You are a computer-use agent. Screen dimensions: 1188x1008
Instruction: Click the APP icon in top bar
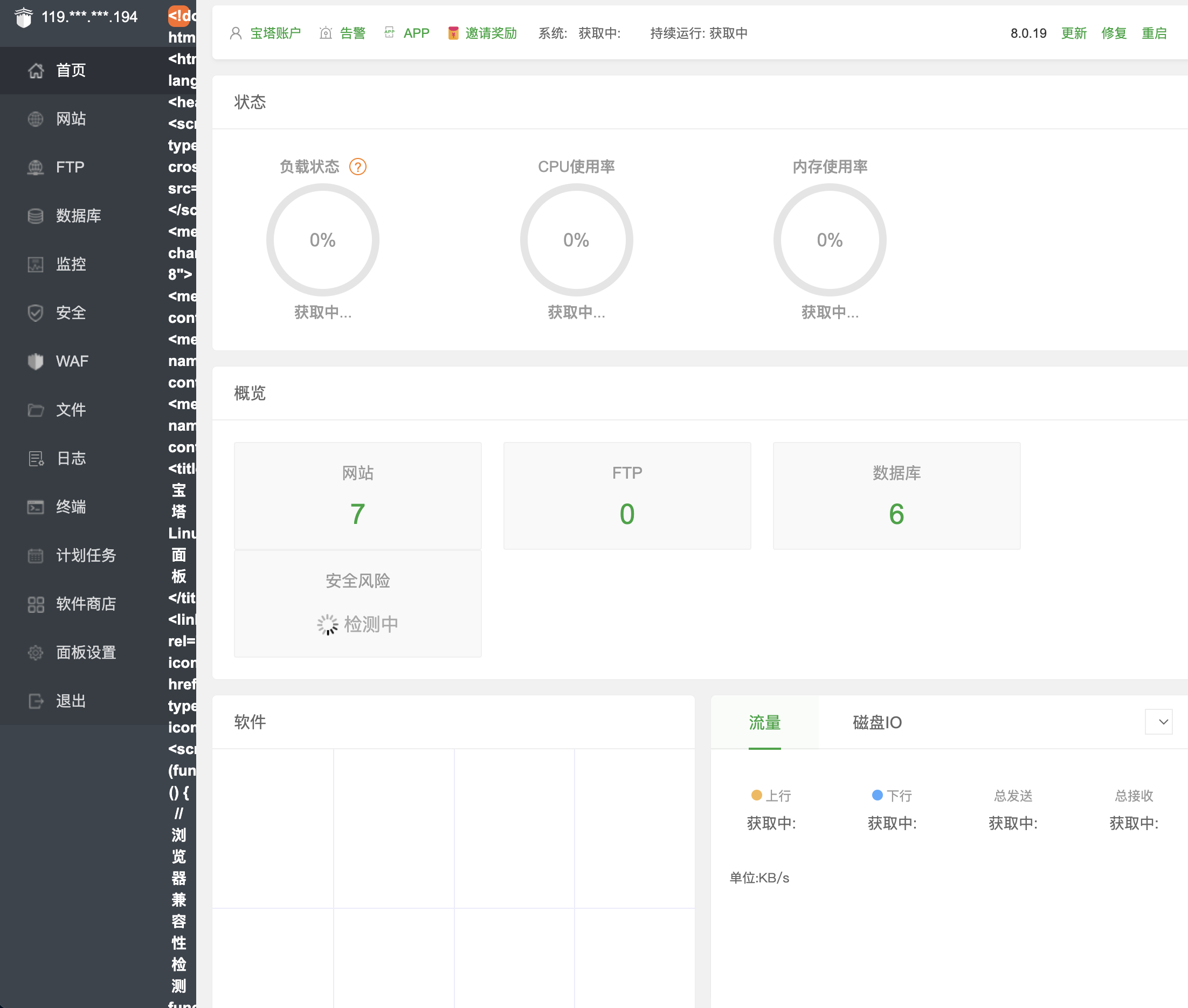389,32
